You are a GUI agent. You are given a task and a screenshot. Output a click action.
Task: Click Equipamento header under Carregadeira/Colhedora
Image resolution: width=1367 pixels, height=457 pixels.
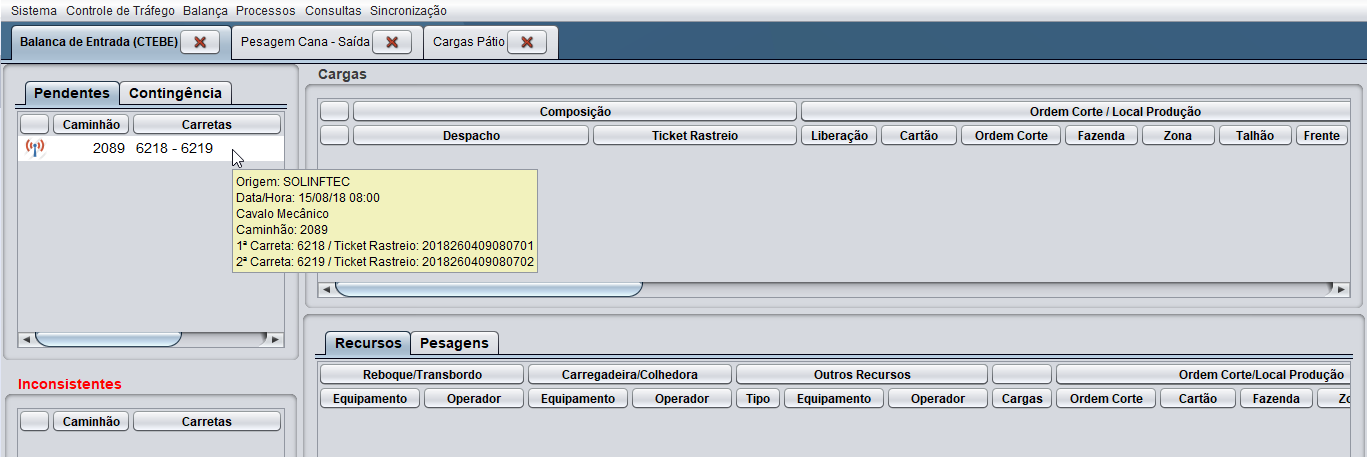(578, 398)
